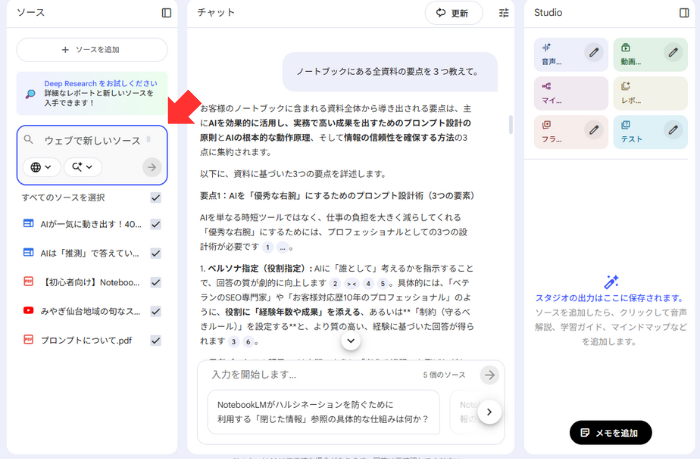Click the chat scroll-down chevron button
Viewport: 700px width, 459px height.
(351, 341)
